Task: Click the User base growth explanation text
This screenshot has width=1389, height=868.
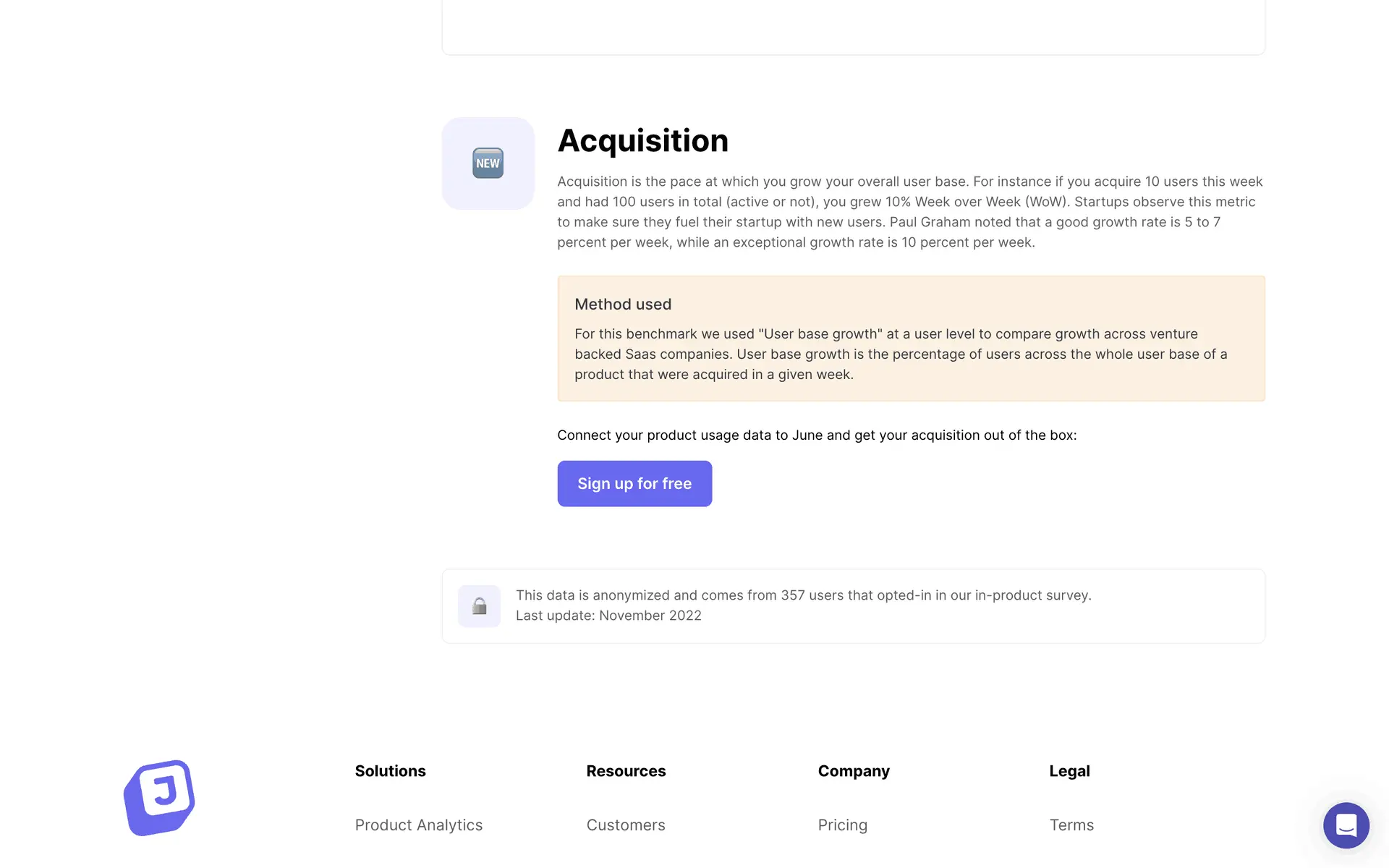Action: [900, 354]
